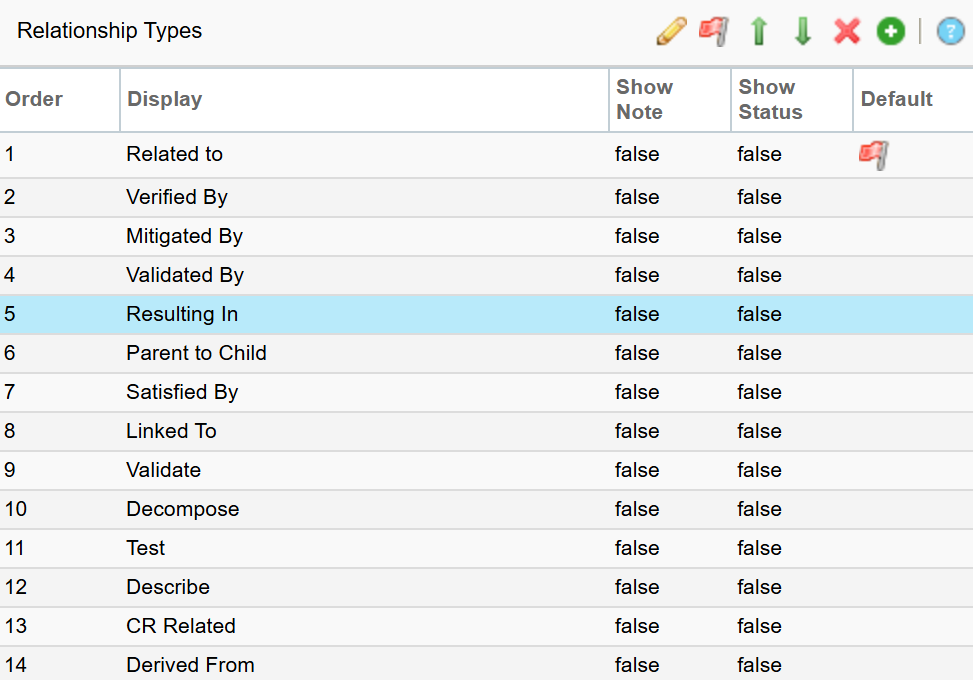Click the pencil edit icon

(x=671, y=31)
